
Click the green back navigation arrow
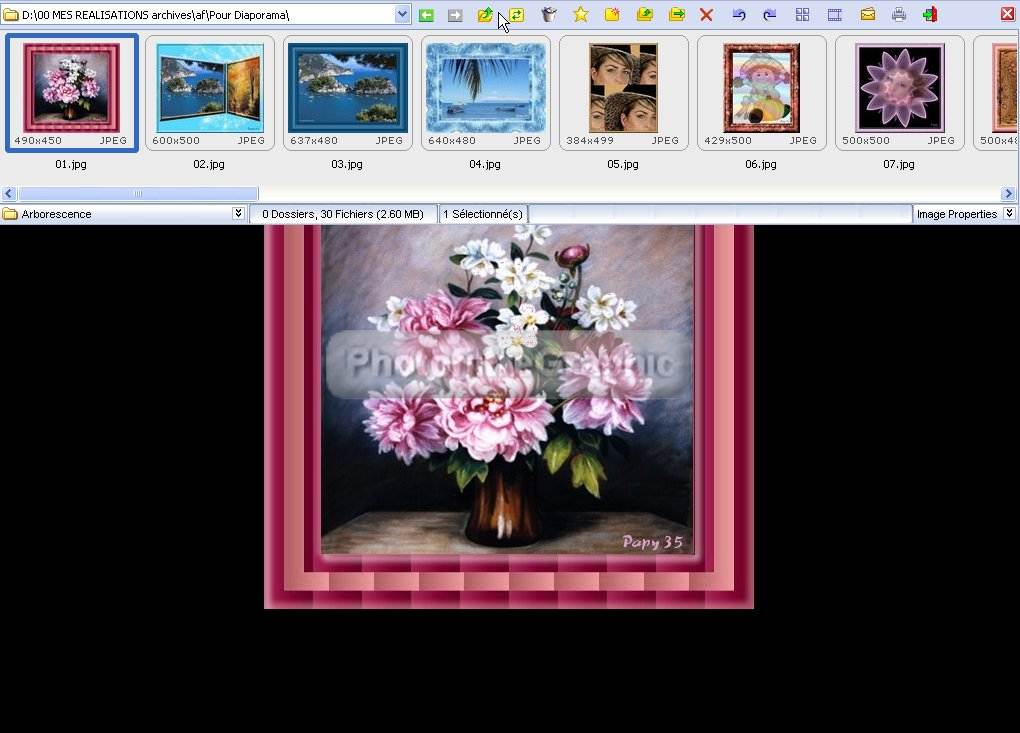(x=426, y=15)
